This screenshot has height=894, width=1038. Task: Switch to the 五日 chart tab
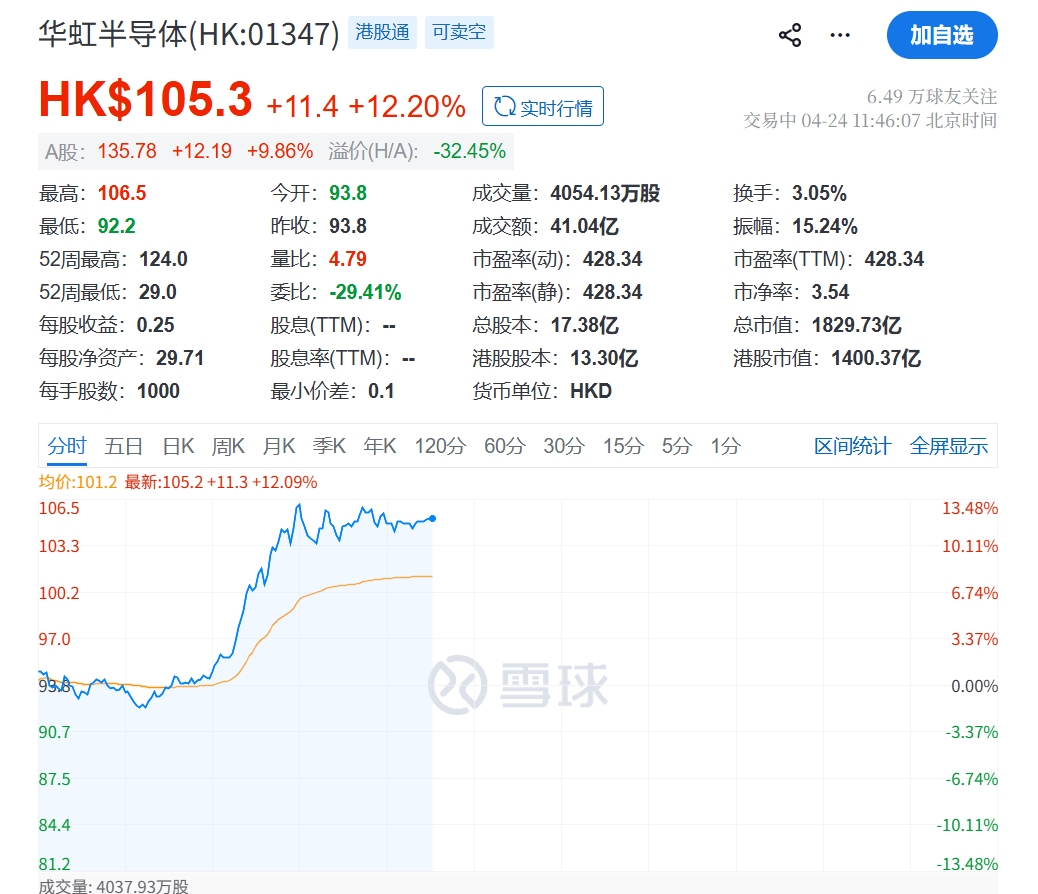(124, 446)
